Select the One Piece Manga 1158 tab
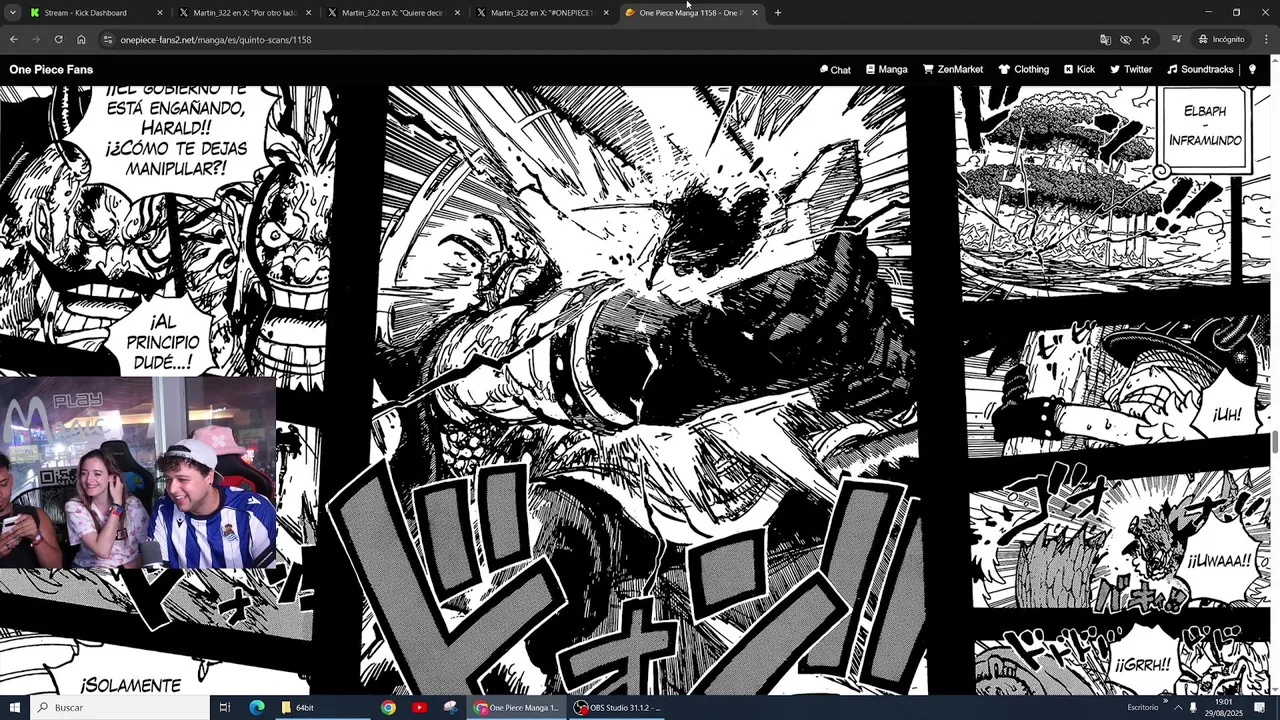The width and height of the screenshot is (1280, 720). click(692, 13)
